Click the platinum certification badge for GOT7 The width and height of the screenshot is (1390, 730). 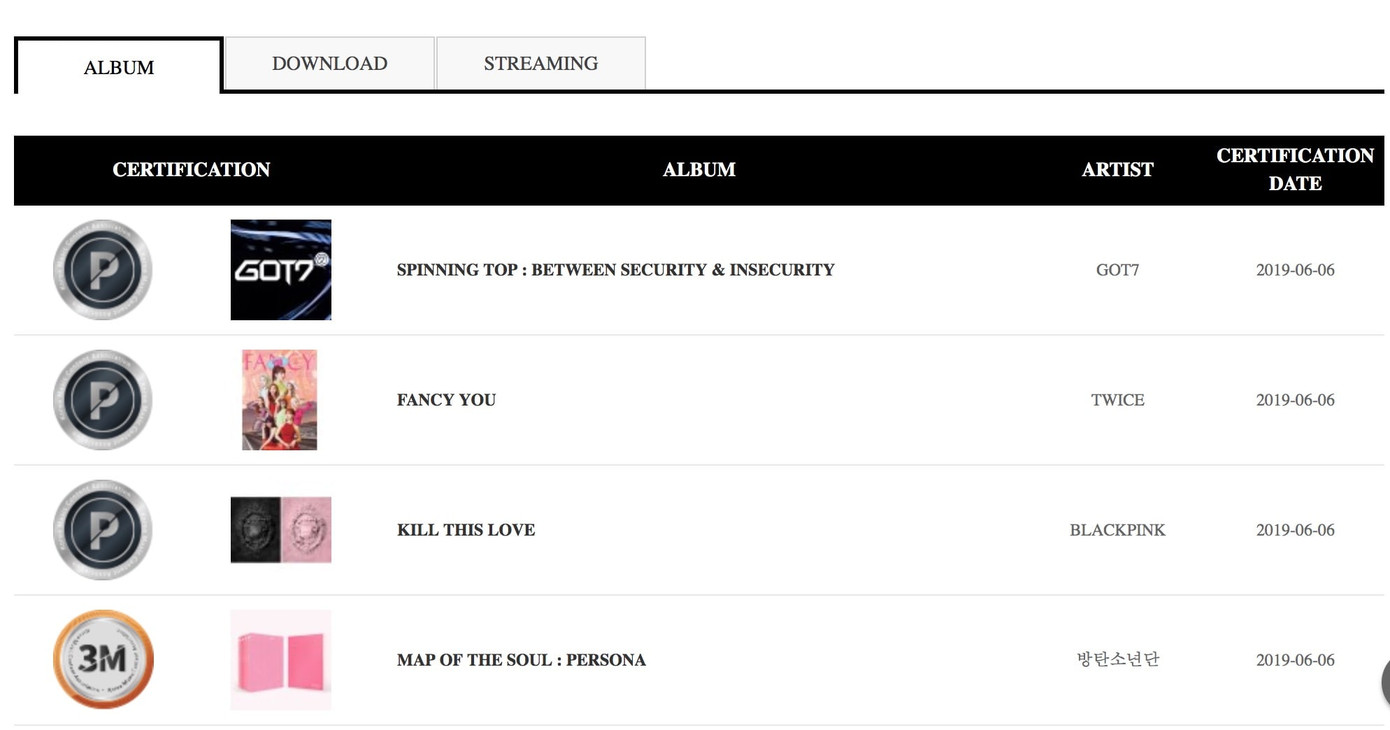coord(102,270)
